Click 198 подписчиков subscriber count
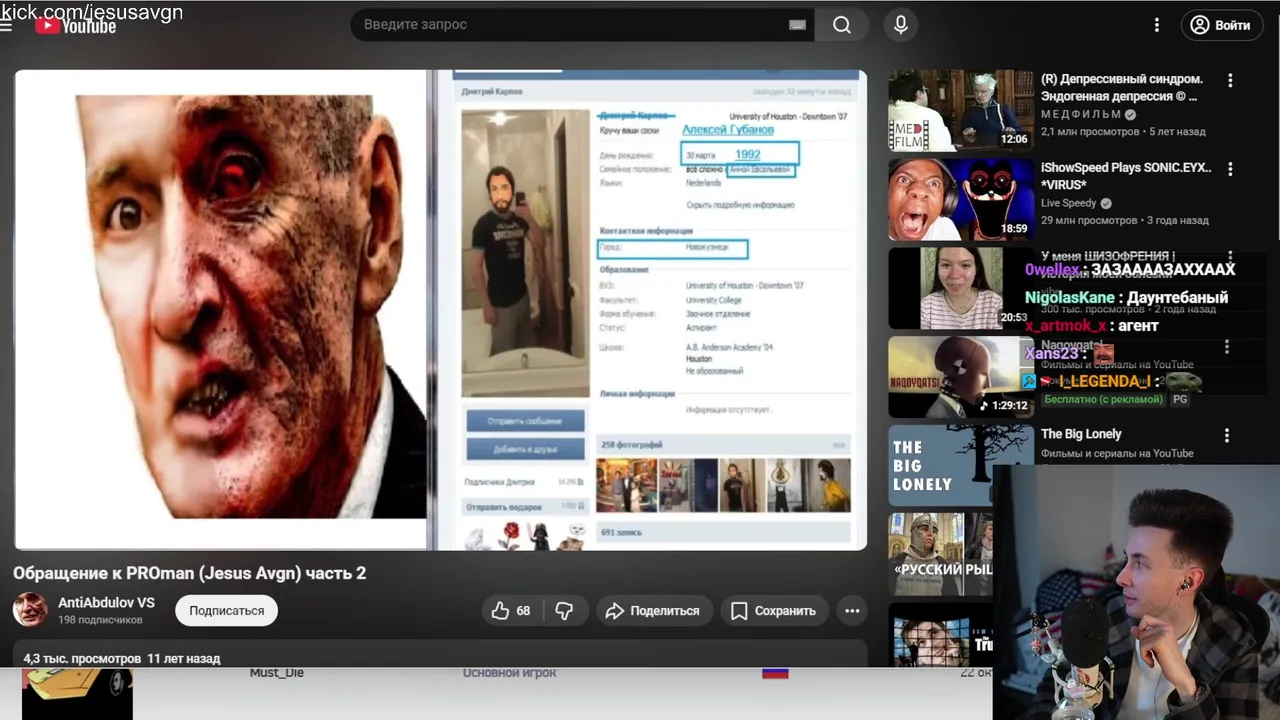 (100, 620)
